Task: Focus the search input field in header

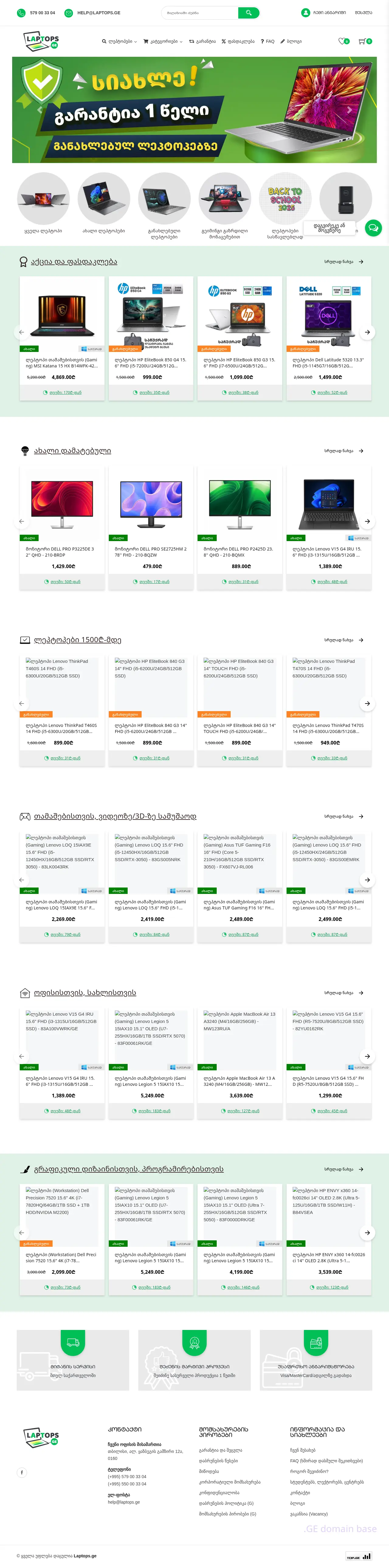Action: 200,12
